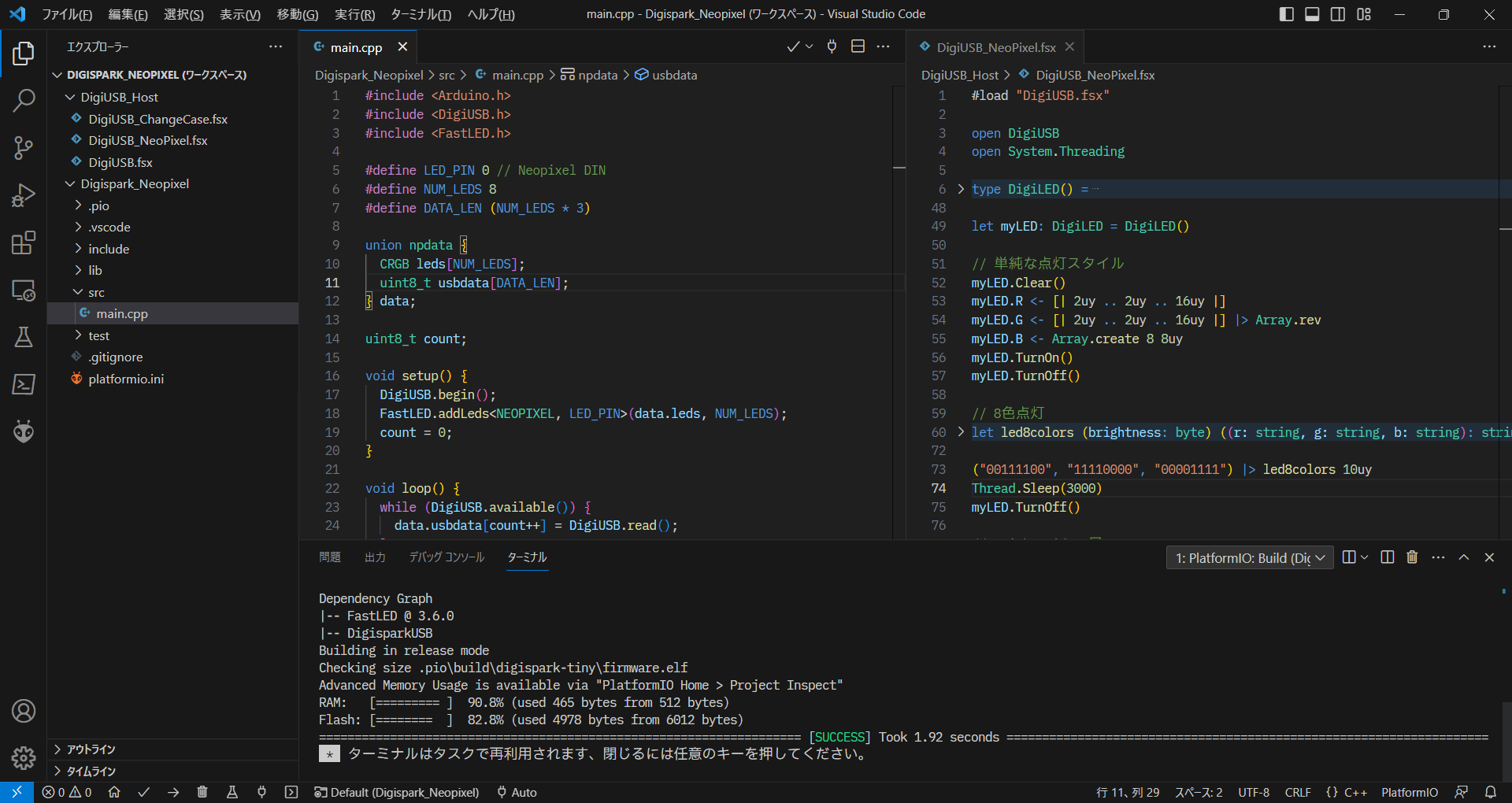Screen dimensions: 1512x803
Task: Open the Terminal menu
Action: pos(421,14)
